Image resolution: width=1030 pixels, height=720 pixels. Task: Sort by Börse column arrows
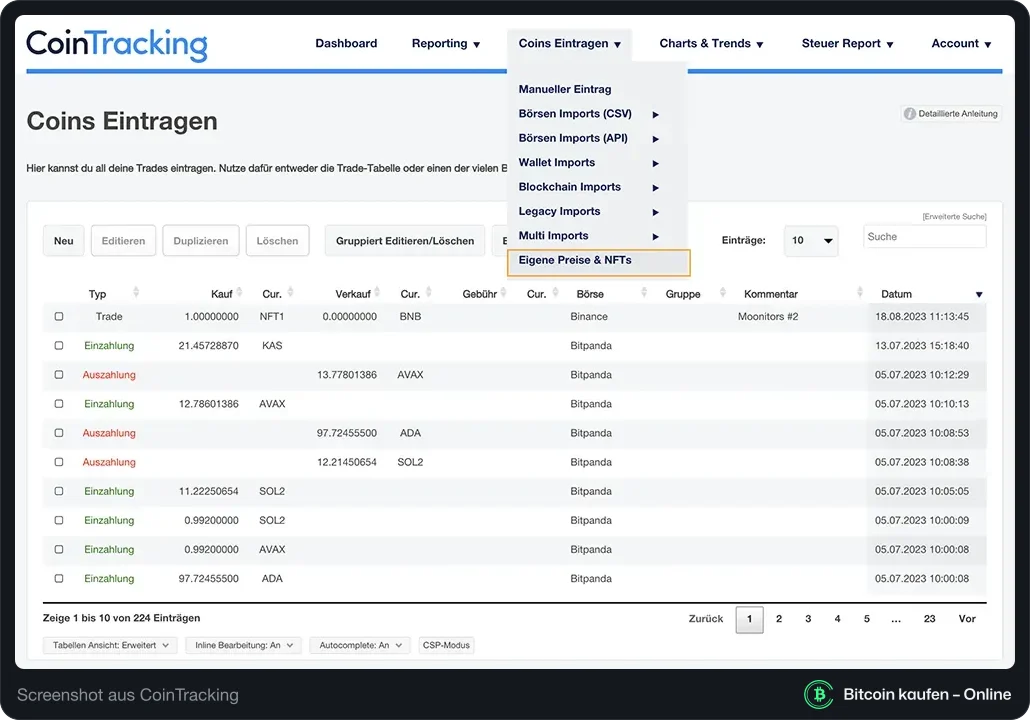(x=644, y=292)
